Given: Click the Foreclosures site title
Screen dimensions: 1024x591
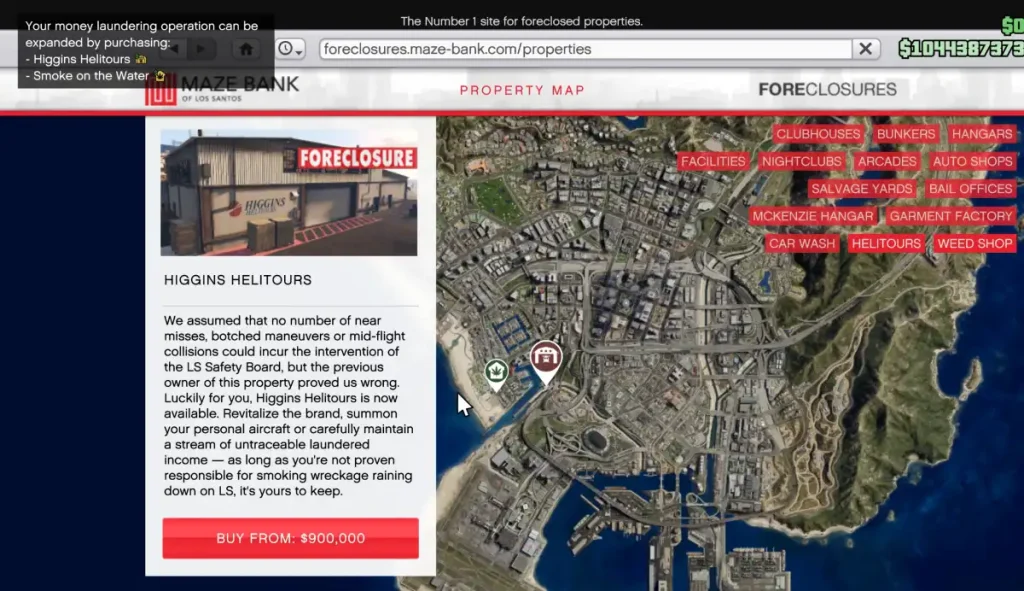Looking at the screenshot, I should tap(827, 89).
